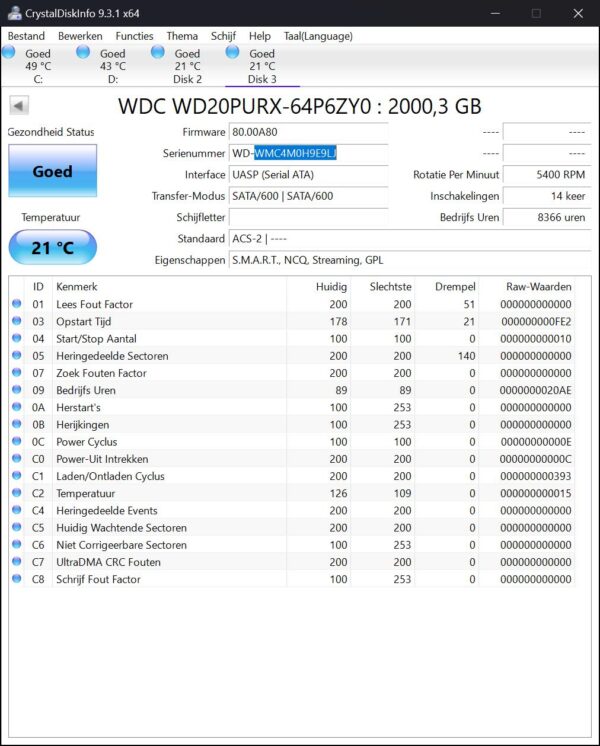The width and height of the screenshot is (600, 746).
Task: Click raw value 000000000393
Action: coord(536,476)
